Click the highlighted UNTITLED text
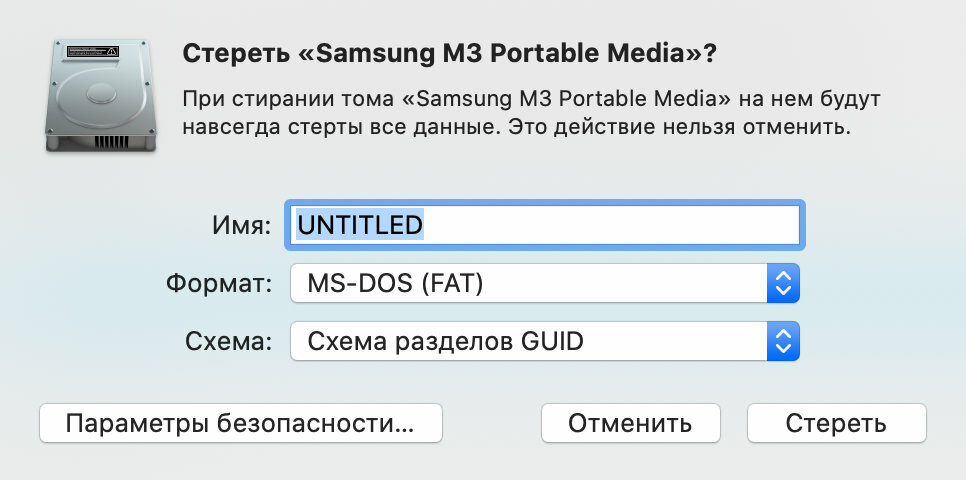The width and height of the screenshot is (966, 480). coord(360,225)
